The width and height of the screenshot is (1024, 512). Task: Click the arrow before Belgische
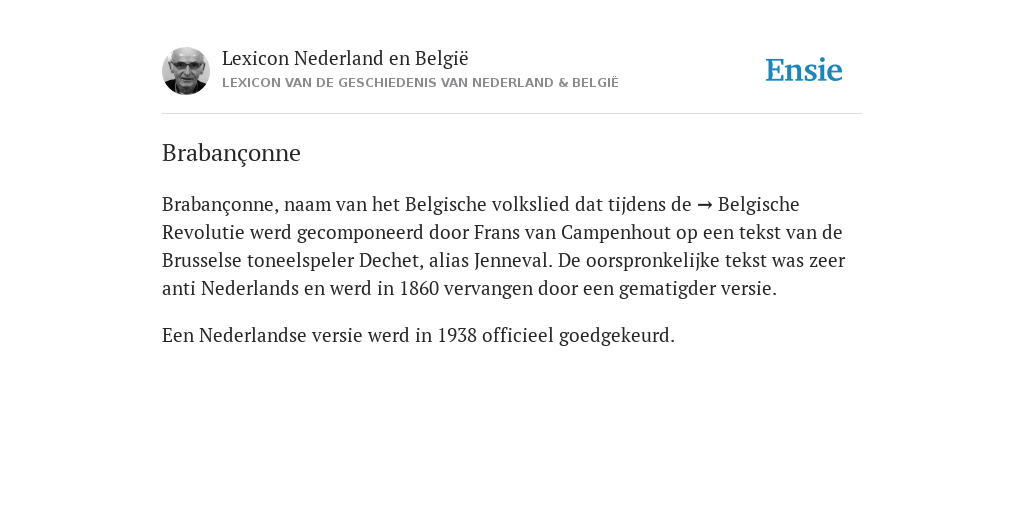point(705,205)
